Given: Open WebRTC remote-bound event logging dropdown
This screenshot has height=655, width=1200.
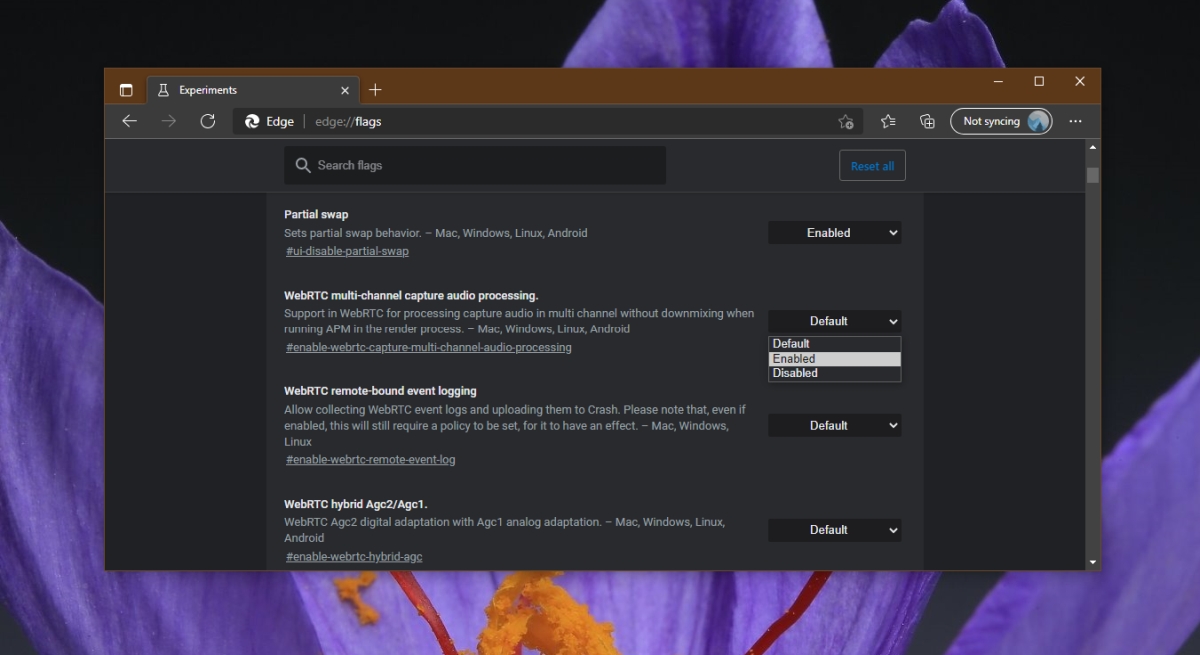Looking at the screenshot, I should click(835, 425).
